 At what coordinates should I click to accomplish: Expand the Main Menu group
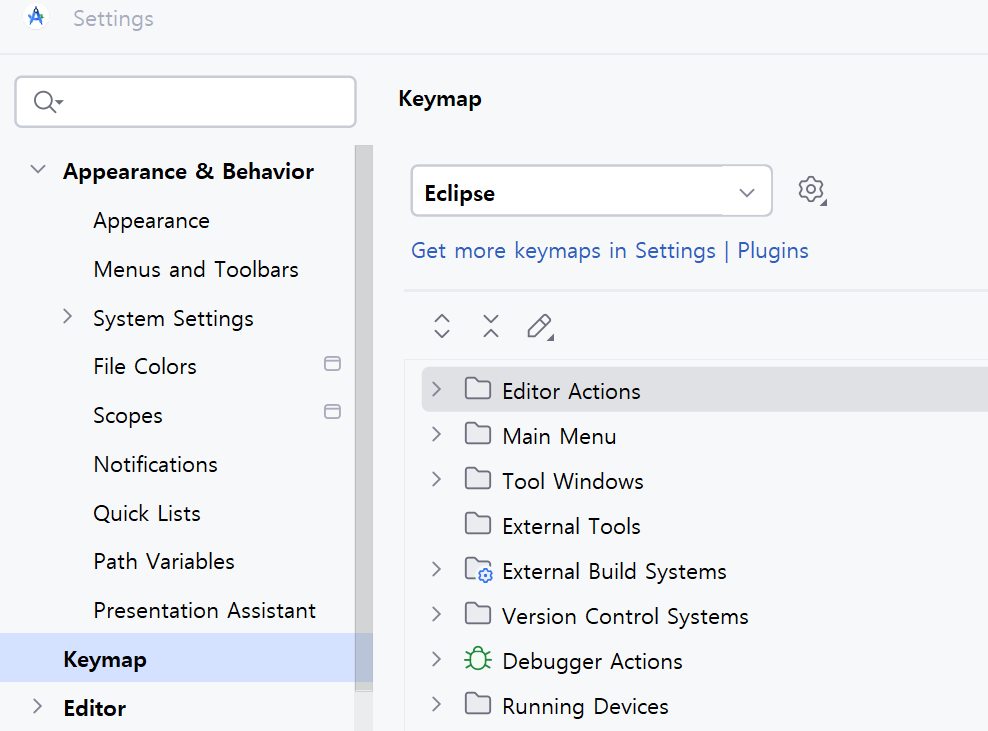click(x=436, y=434)
